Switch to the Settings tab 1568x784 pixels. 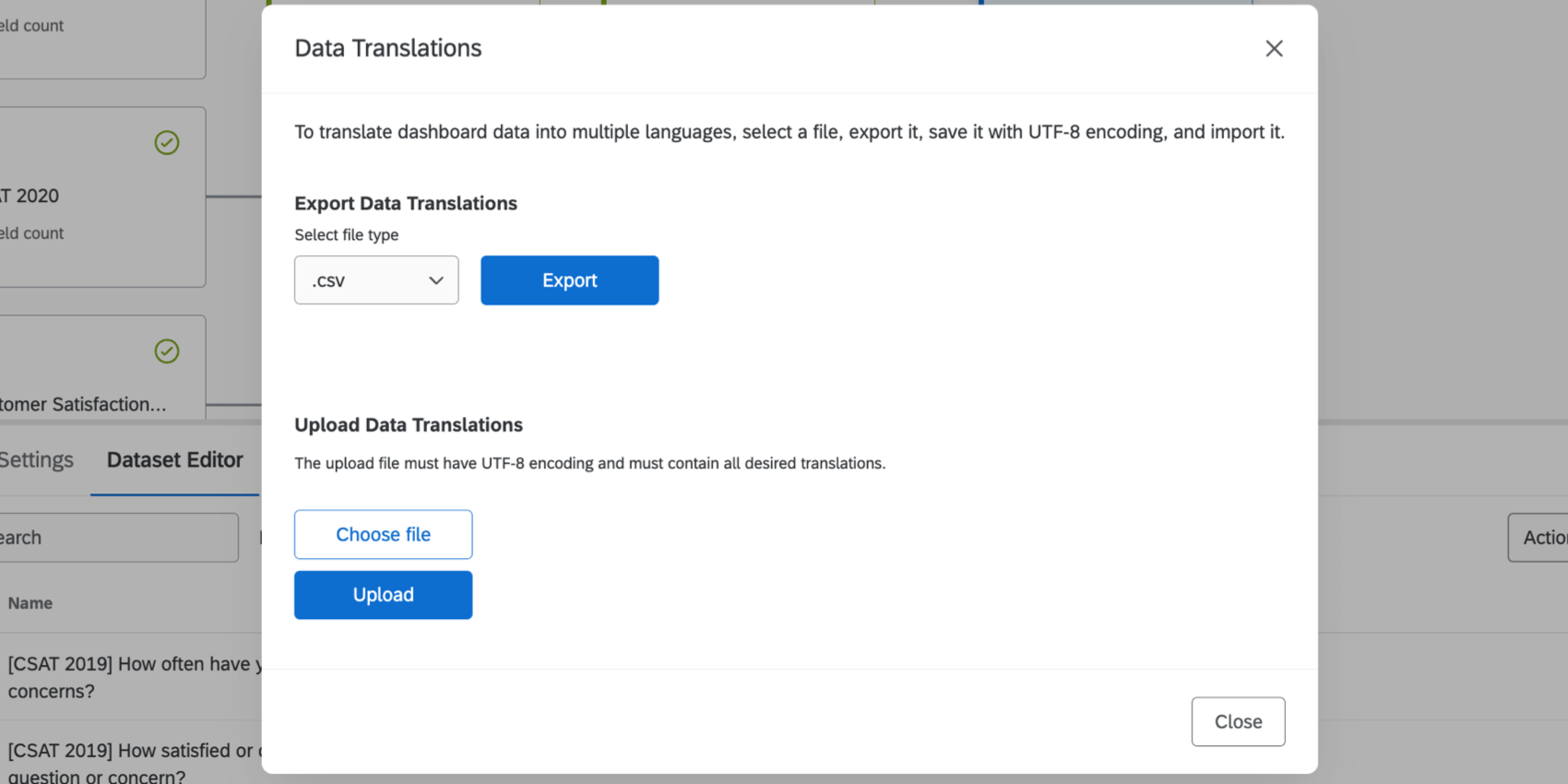(x=37, y=459)
